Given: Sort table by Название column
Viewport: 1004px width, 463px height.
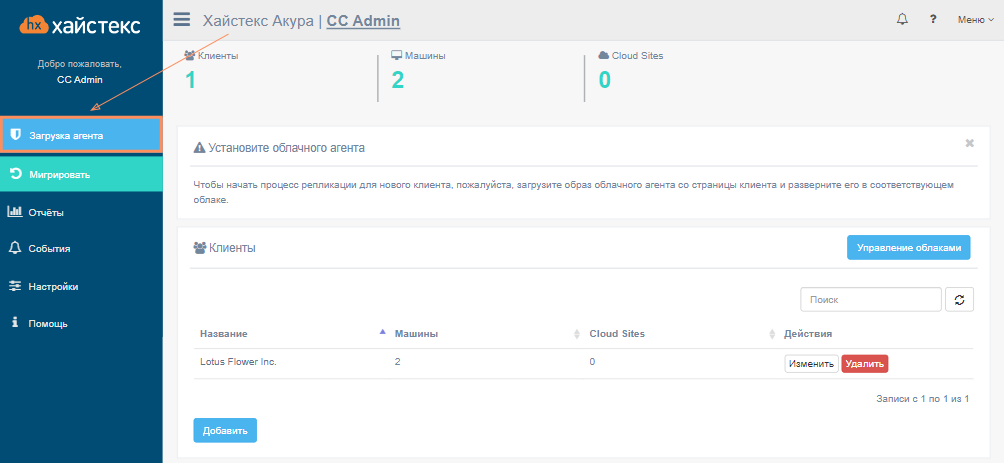Looking at the screenshot, I should 224,333.
